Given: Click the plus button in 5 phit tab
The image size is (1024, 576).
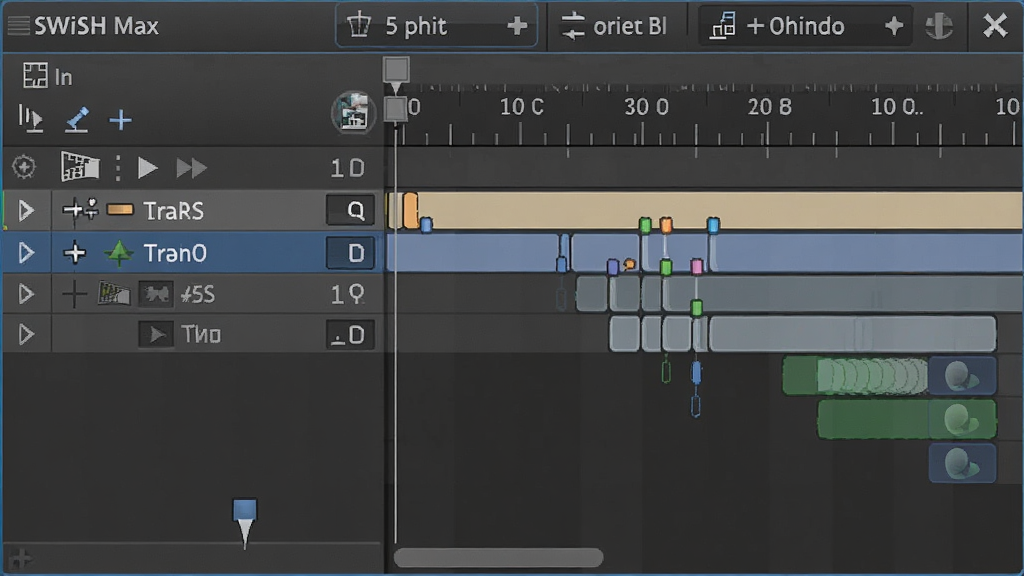Looking at the screenshot, I should pos(517,26).
